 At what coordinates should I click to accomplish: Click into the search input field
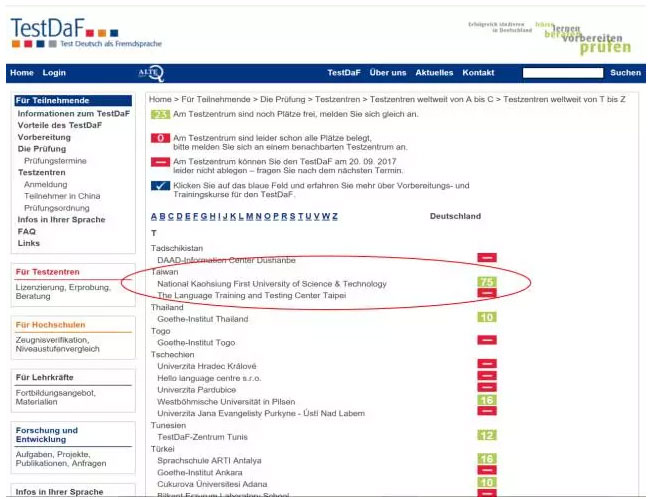(563, 73)
